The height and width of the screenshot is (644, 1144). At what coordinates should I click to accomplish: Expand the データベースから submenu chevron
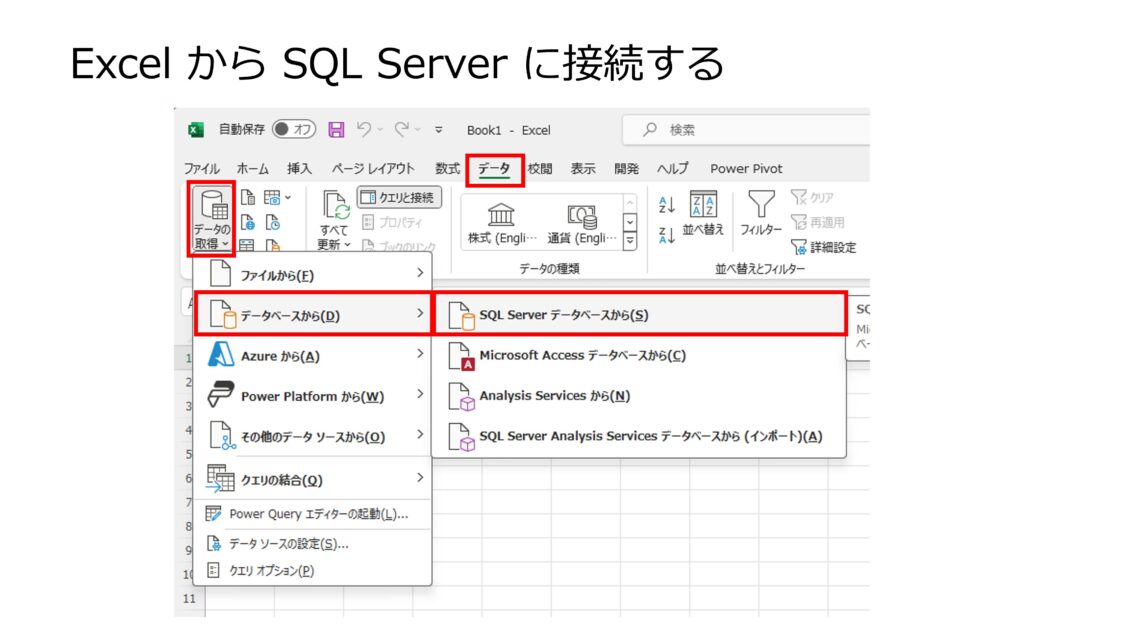(419, 313)
